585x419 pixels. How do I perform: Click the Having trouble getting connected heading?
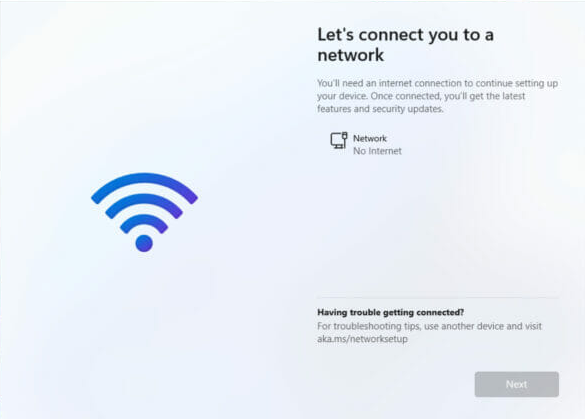[x=391, y=312]
